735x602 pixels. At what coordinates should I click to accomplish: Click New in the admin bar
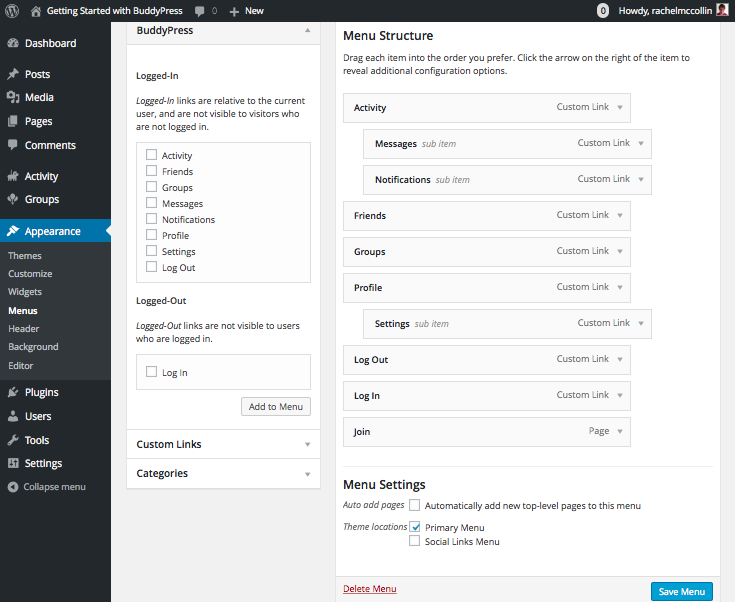pyautogui.click(x=254, y=11)
